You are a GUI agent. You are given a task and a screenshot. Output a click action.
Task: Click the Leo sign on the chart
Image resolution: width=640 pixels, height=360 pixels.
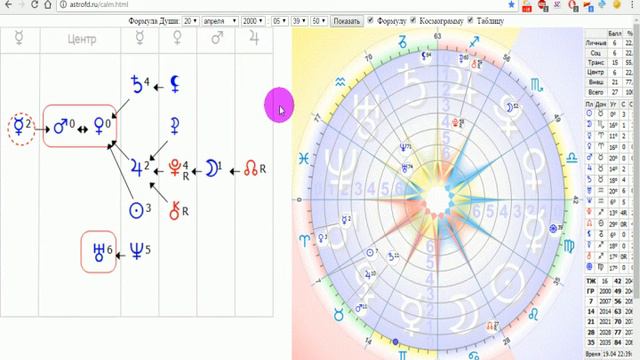point(533,314)
